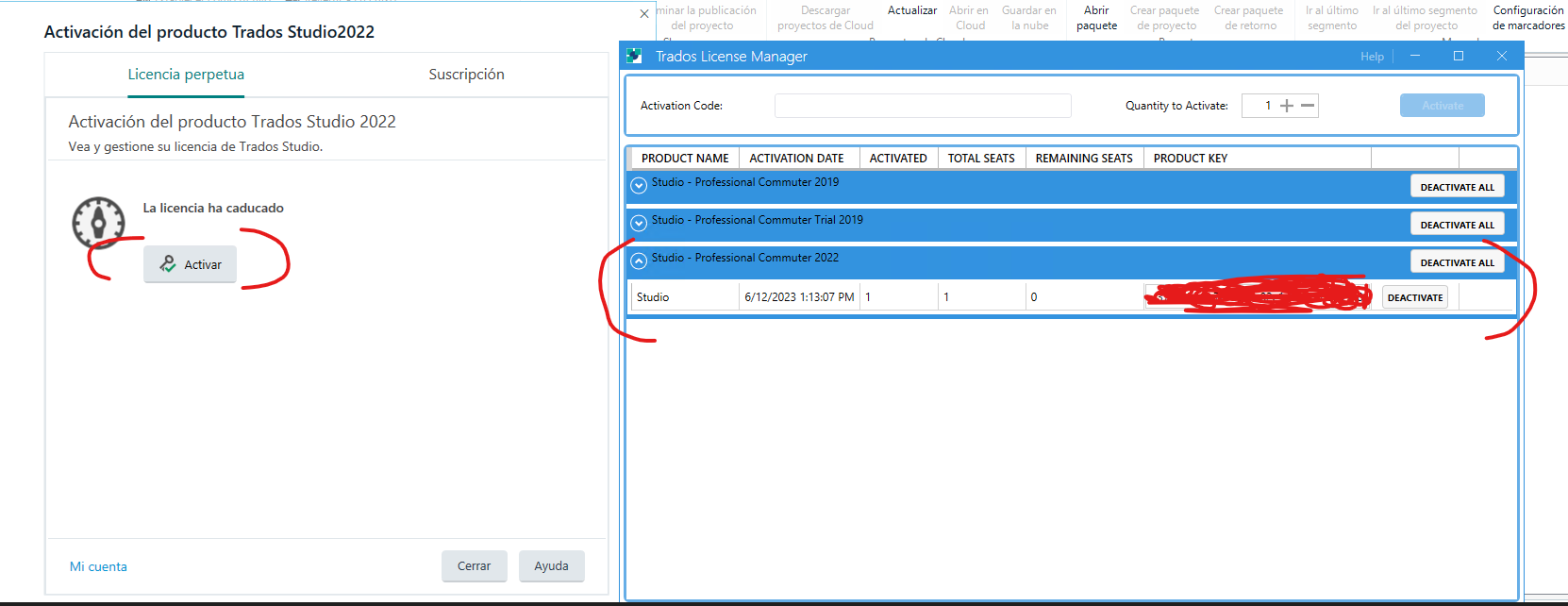Maximize the Trados License Manager window
Image resolution: width=1568 pixels, height=606 pixels.
[x=1459, y=57]
